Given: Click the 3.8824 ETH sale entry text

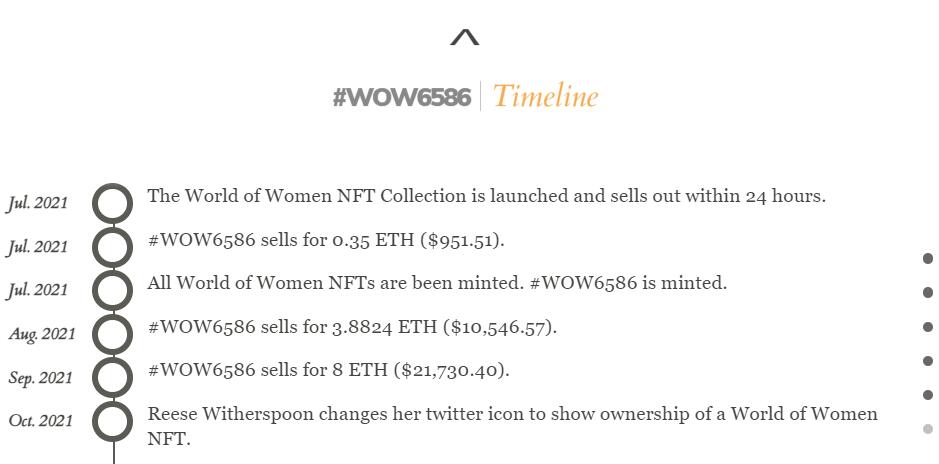Looking at the screenshot, I should pyautogui.click(x=352, y=327).
